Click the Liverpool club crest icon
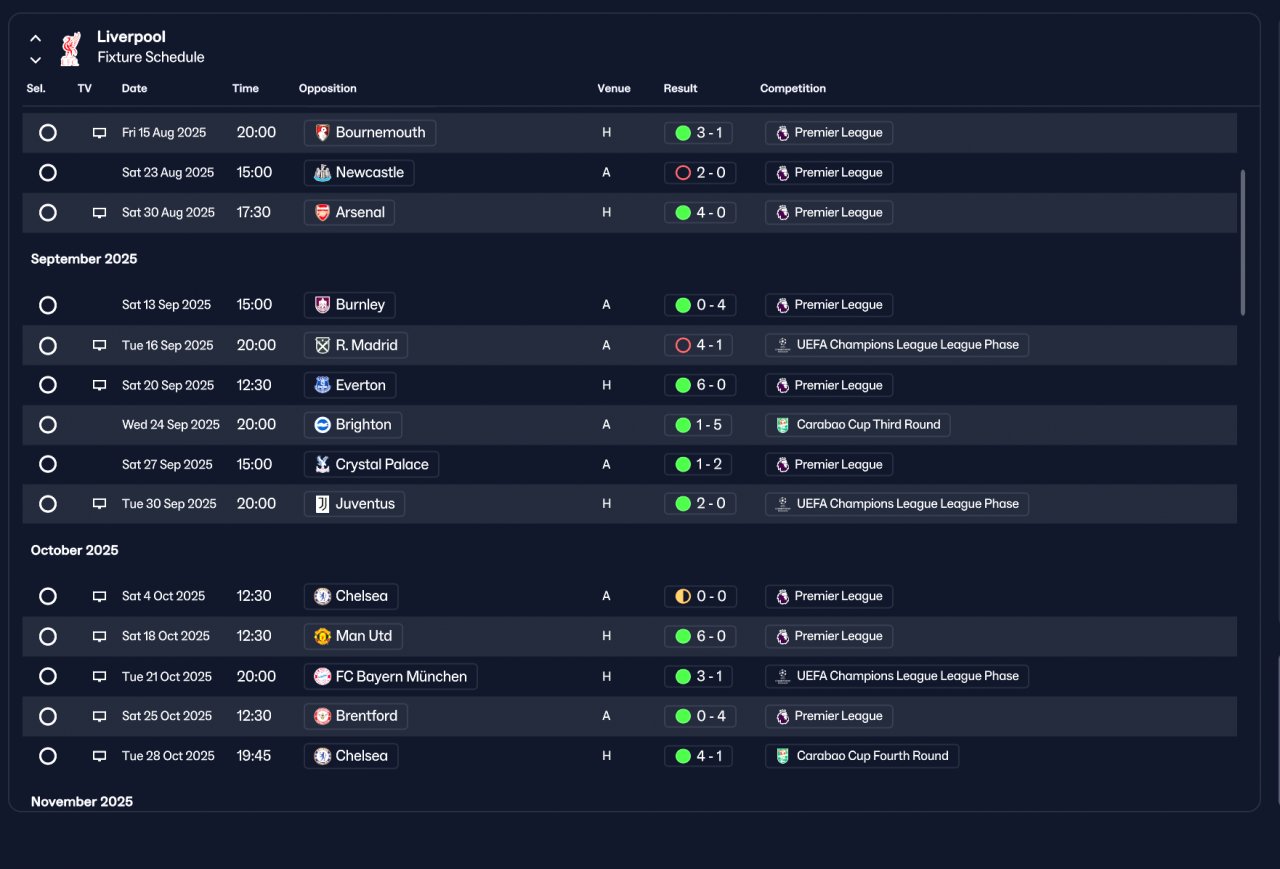The image size is (1280, 869). pos(70,48)
